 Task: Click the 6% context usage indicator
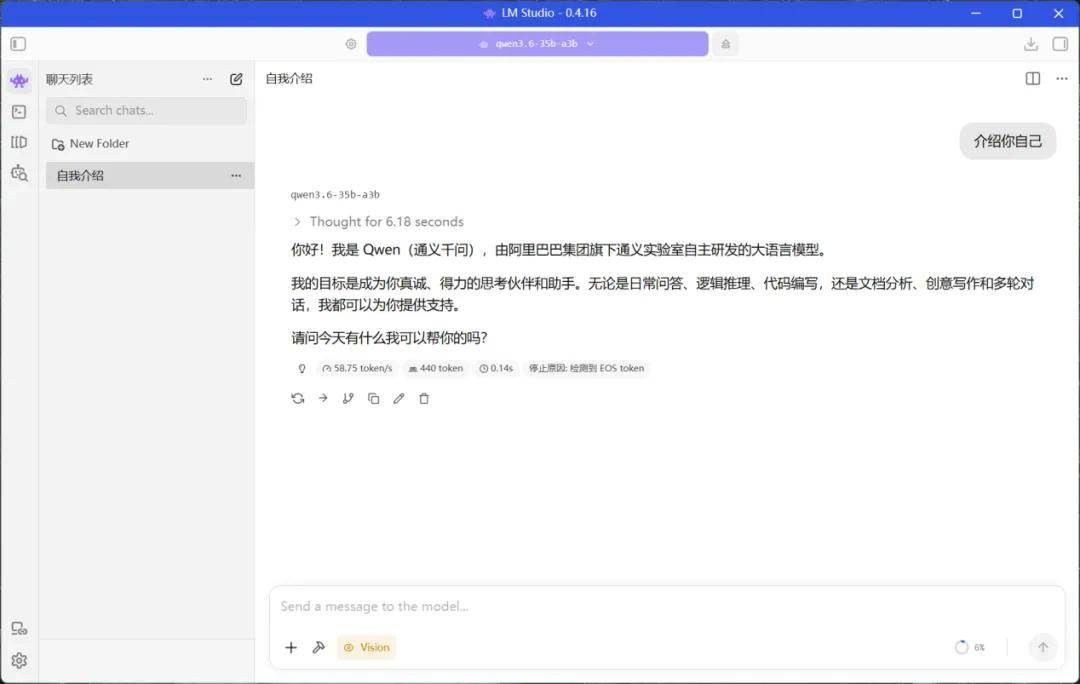click(970, 647)
